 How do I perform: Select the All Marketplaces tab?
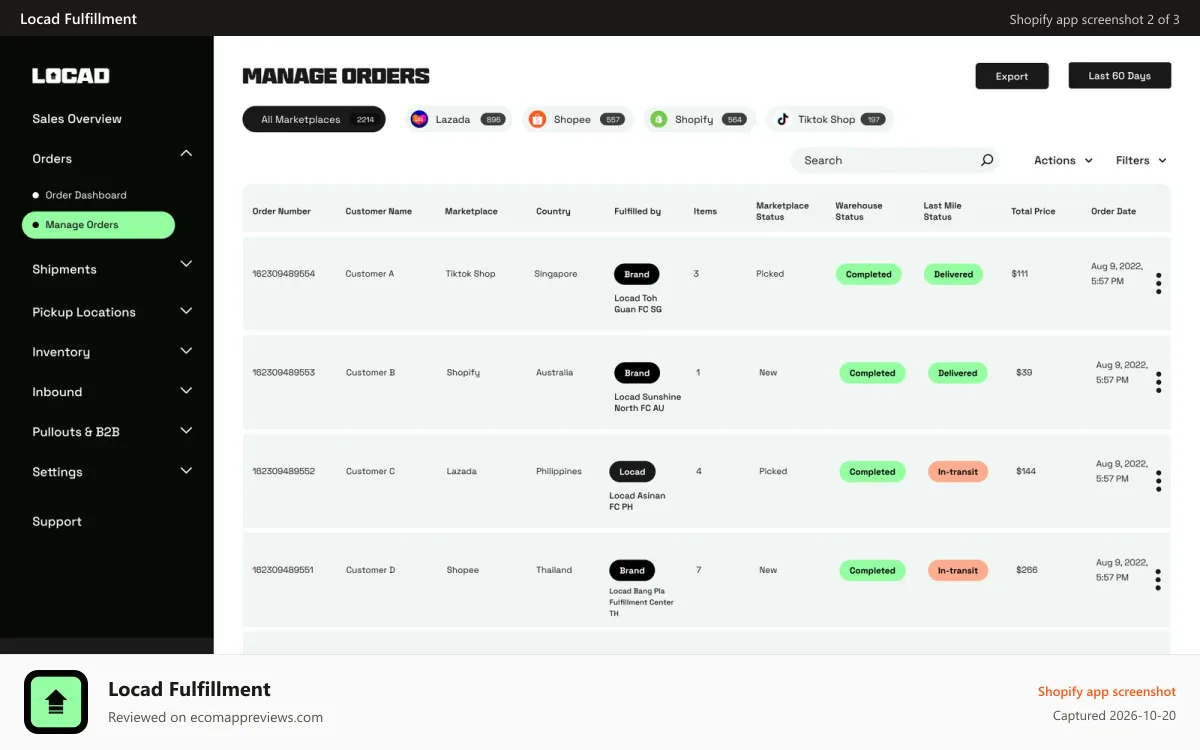click(x=314, y=119)
